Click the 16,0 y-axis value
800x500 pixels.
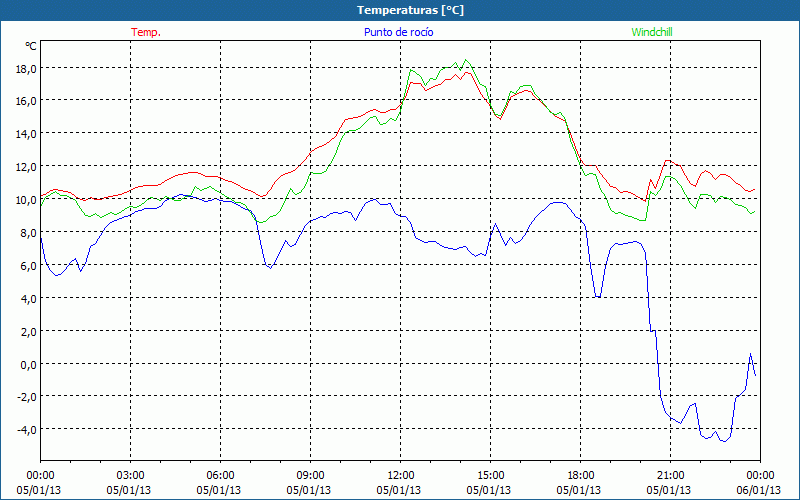coord(26,101)
